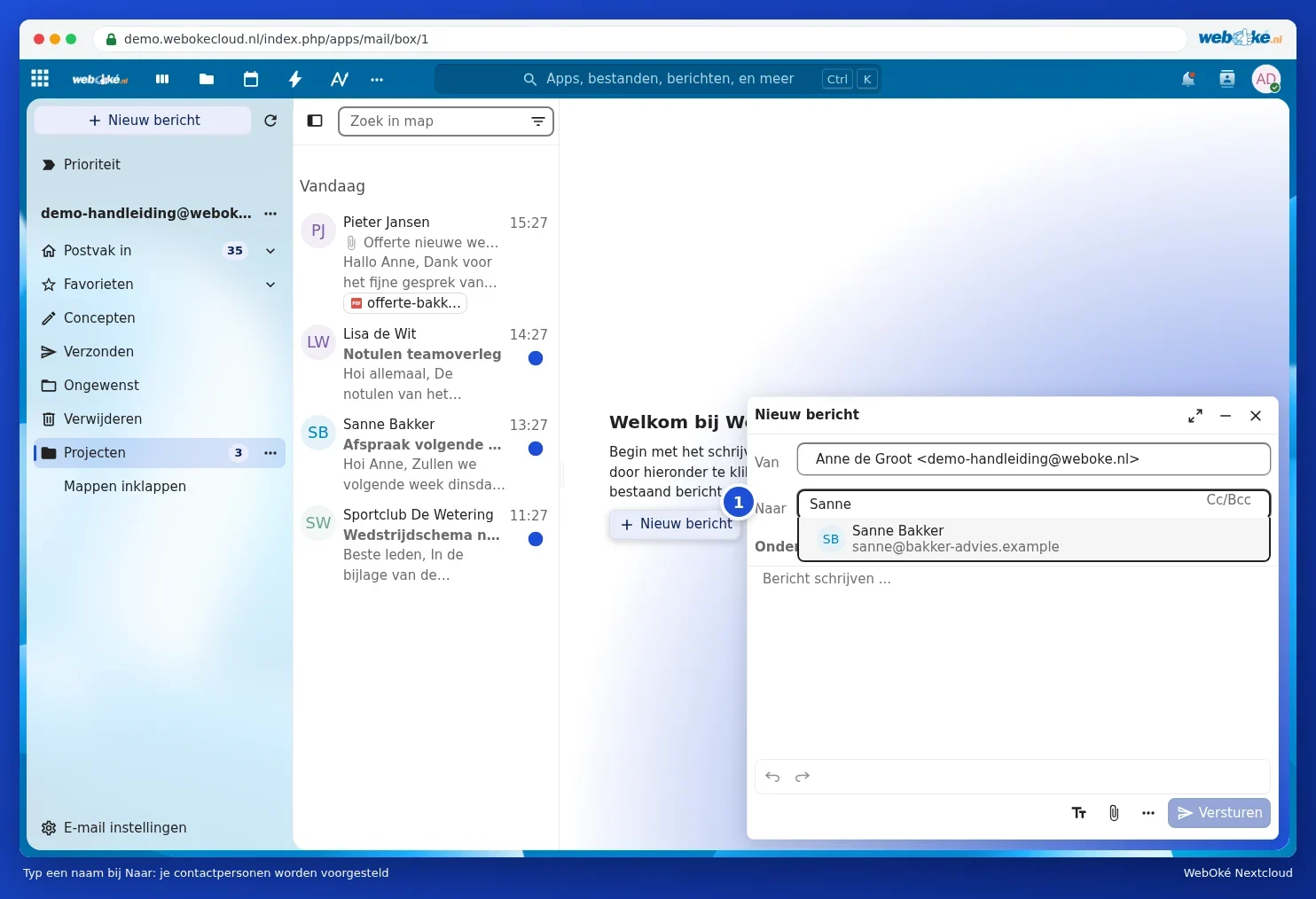
Task: Open the zigzag-line app icon in top bar
Action: click(x=340, y=79)
